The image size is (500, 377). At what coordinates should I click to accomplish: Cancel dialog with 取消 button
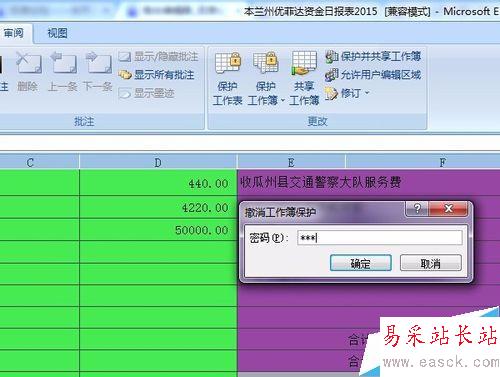[431, 263]
